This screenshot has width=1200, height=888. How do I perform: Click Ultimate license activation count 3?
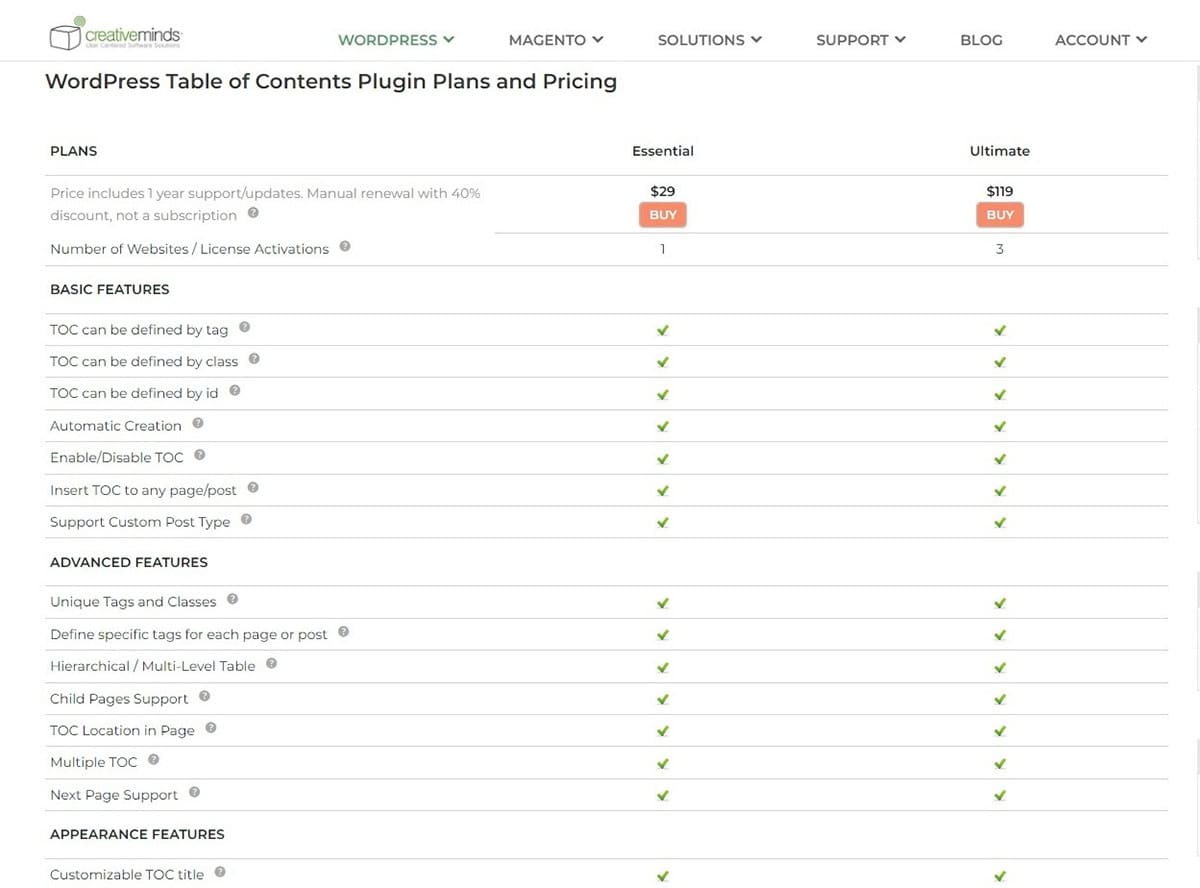point(1000,249)
